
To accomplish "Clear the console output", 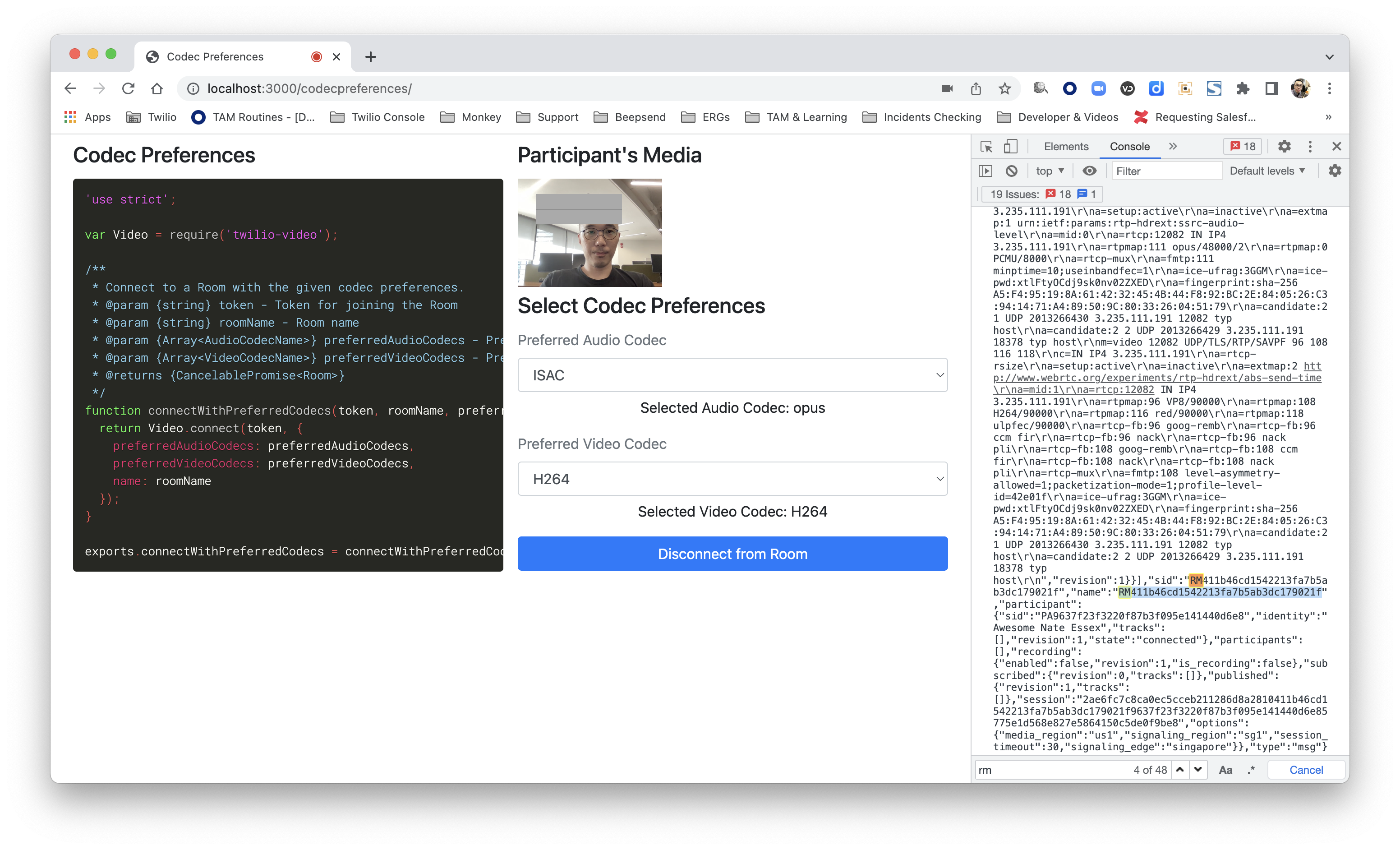I will pyautogui.click(x=1011, y=171).
